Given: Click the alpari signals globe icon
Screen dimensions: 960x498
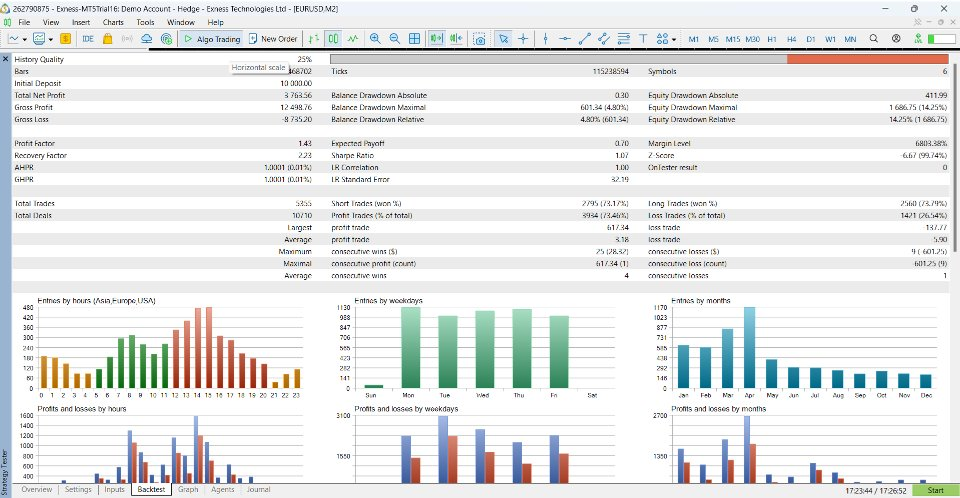Looking at the screenshot, I should [166, 39].
